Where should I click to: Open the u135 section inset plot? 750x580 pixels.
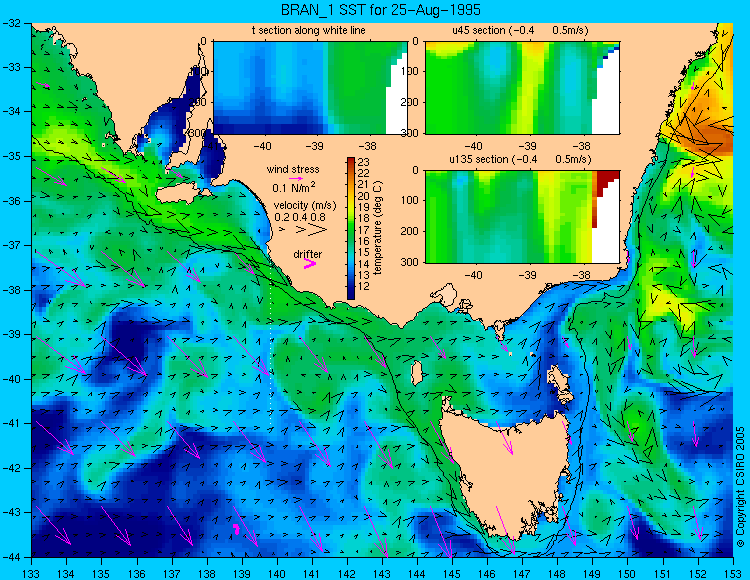522,217
